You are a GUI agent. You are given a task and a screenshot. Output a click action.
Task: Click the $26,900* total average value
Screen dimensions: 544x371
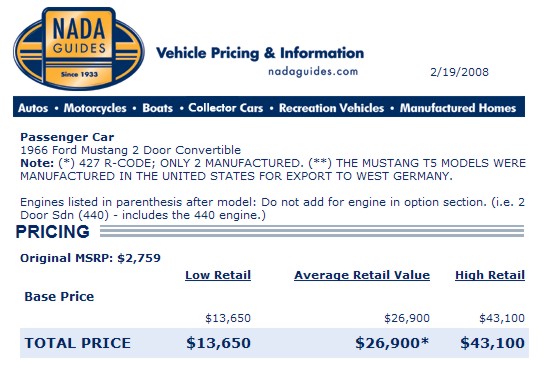[392, 343]
